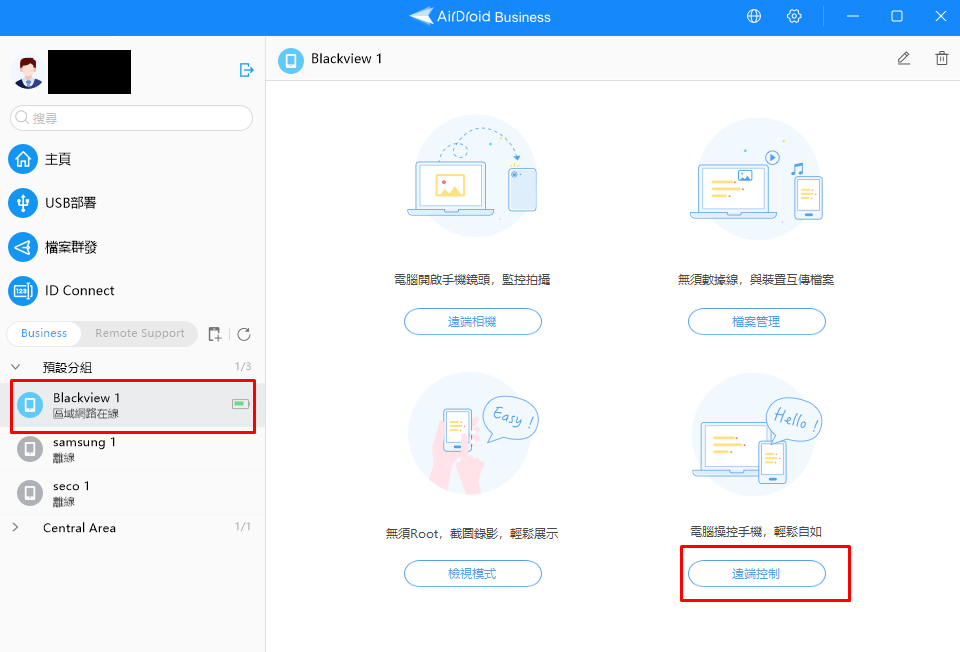Screen dimensions: 960x652
Task: Minimize the AirDroid Business window
Action: click(x=853, y=17)
